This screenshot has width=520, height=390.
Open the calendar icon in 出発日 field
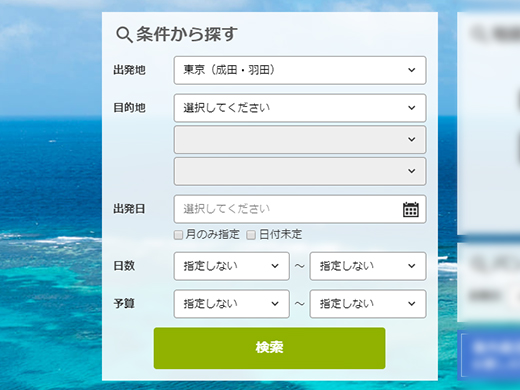[x=411, y=209]
